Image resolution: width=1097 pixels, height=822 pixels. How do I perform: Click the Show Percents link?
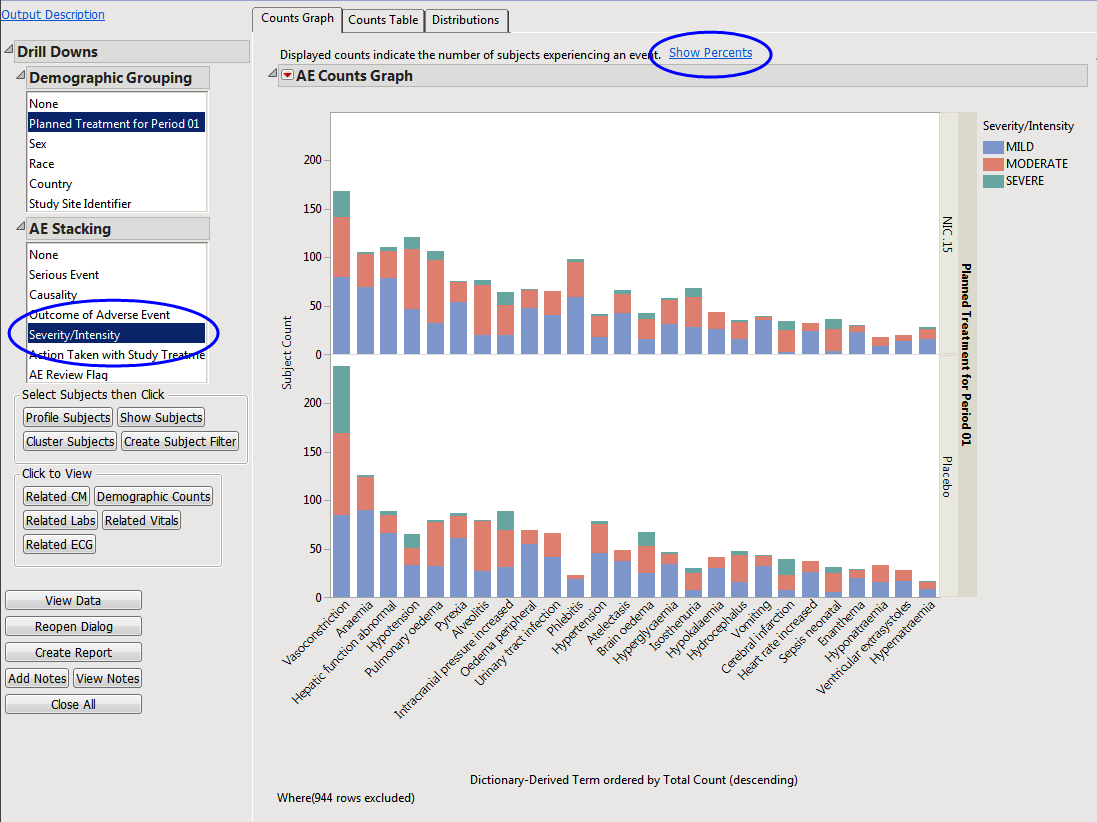click(710, 53)
